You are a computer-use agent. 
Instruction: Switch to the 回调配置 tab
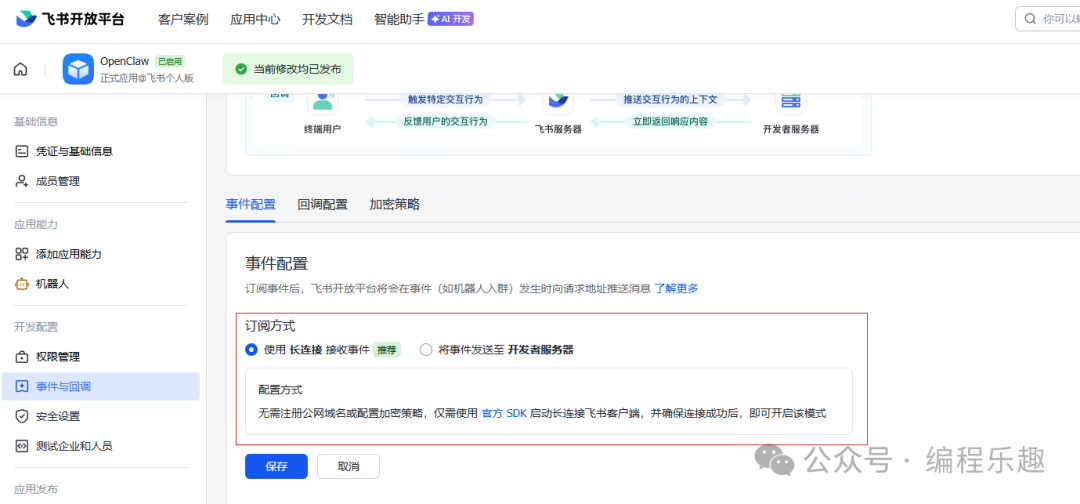tap(322, 204)
